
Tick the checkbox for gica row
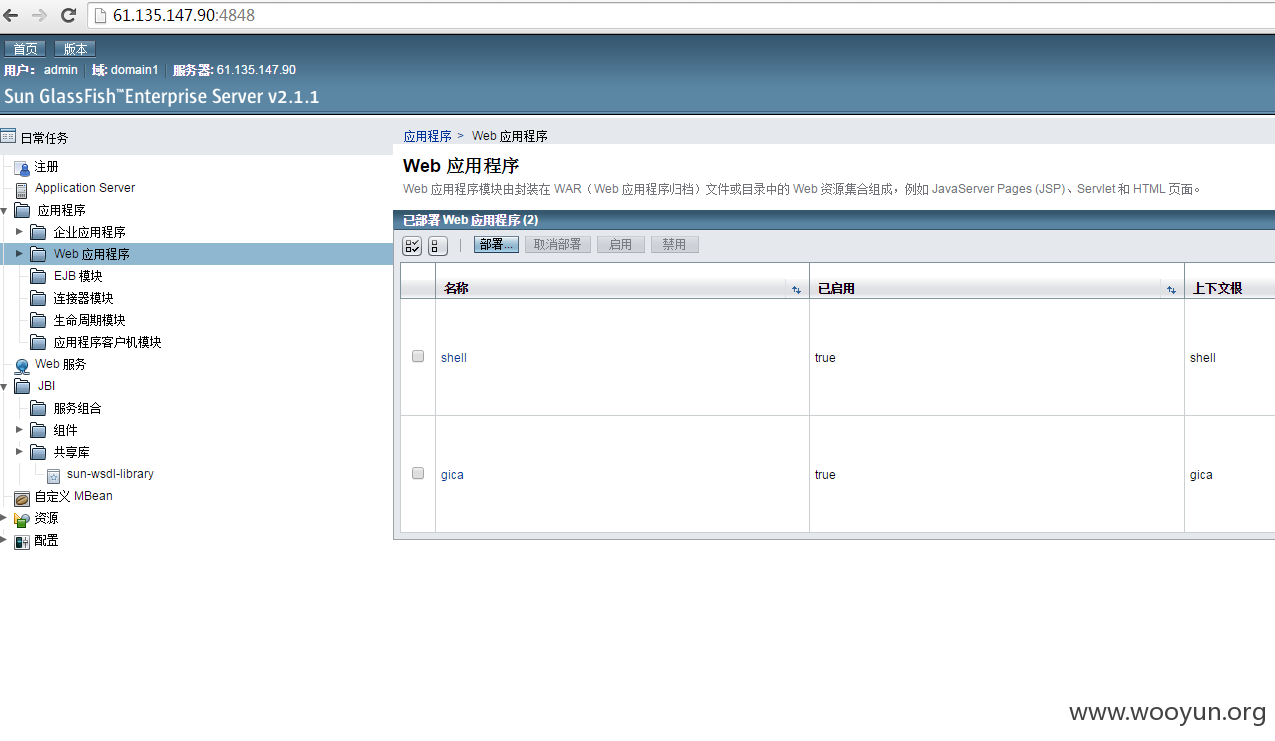point(418,473)
